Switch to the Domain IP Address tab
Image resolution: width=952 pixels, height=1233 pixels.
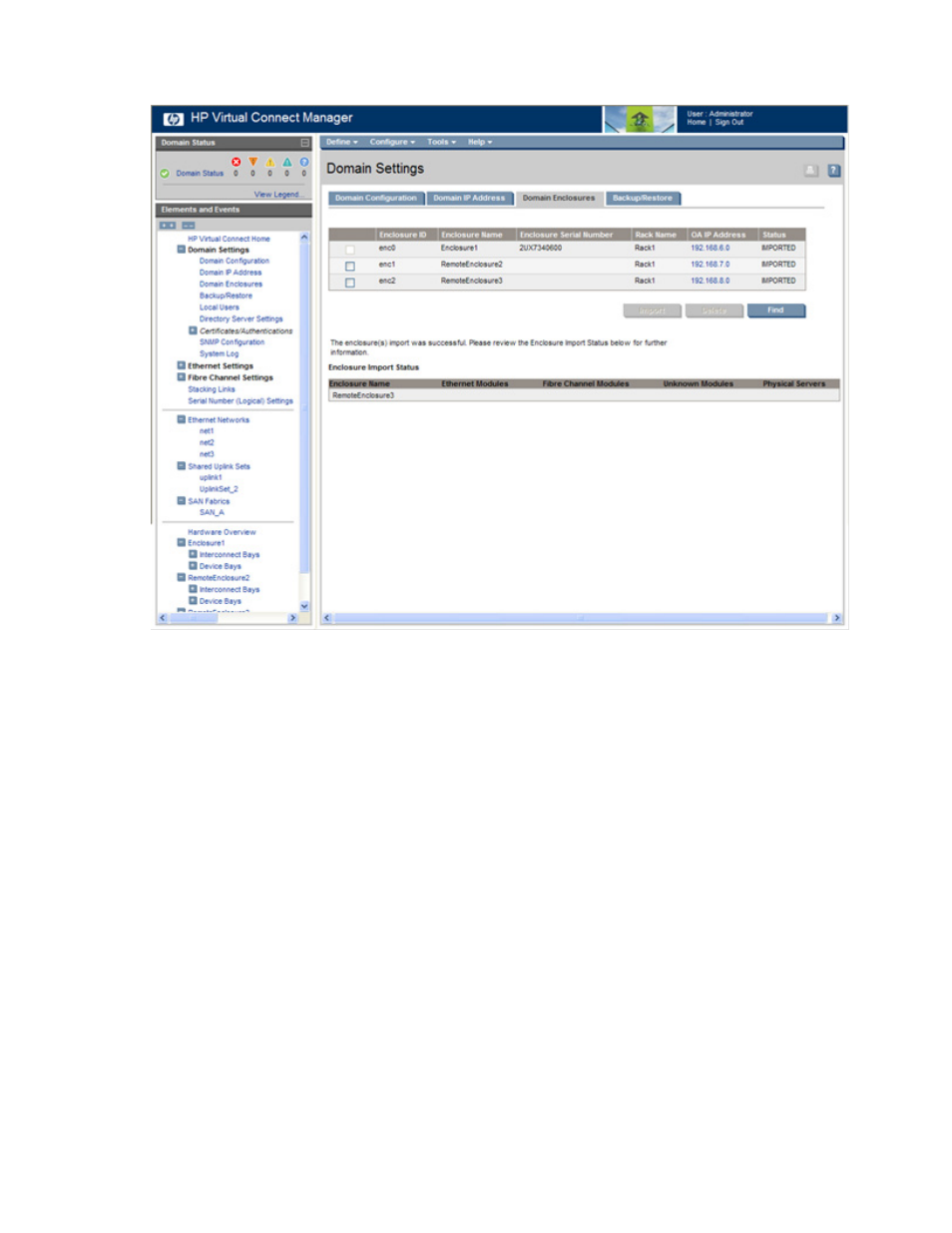pos(469,198)
